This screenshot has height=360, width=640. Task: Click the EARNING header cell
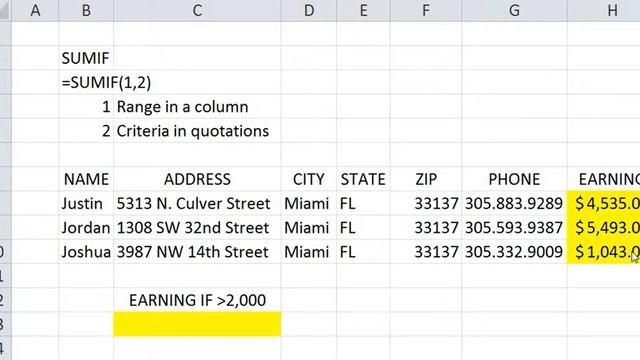tap(604, 179)
